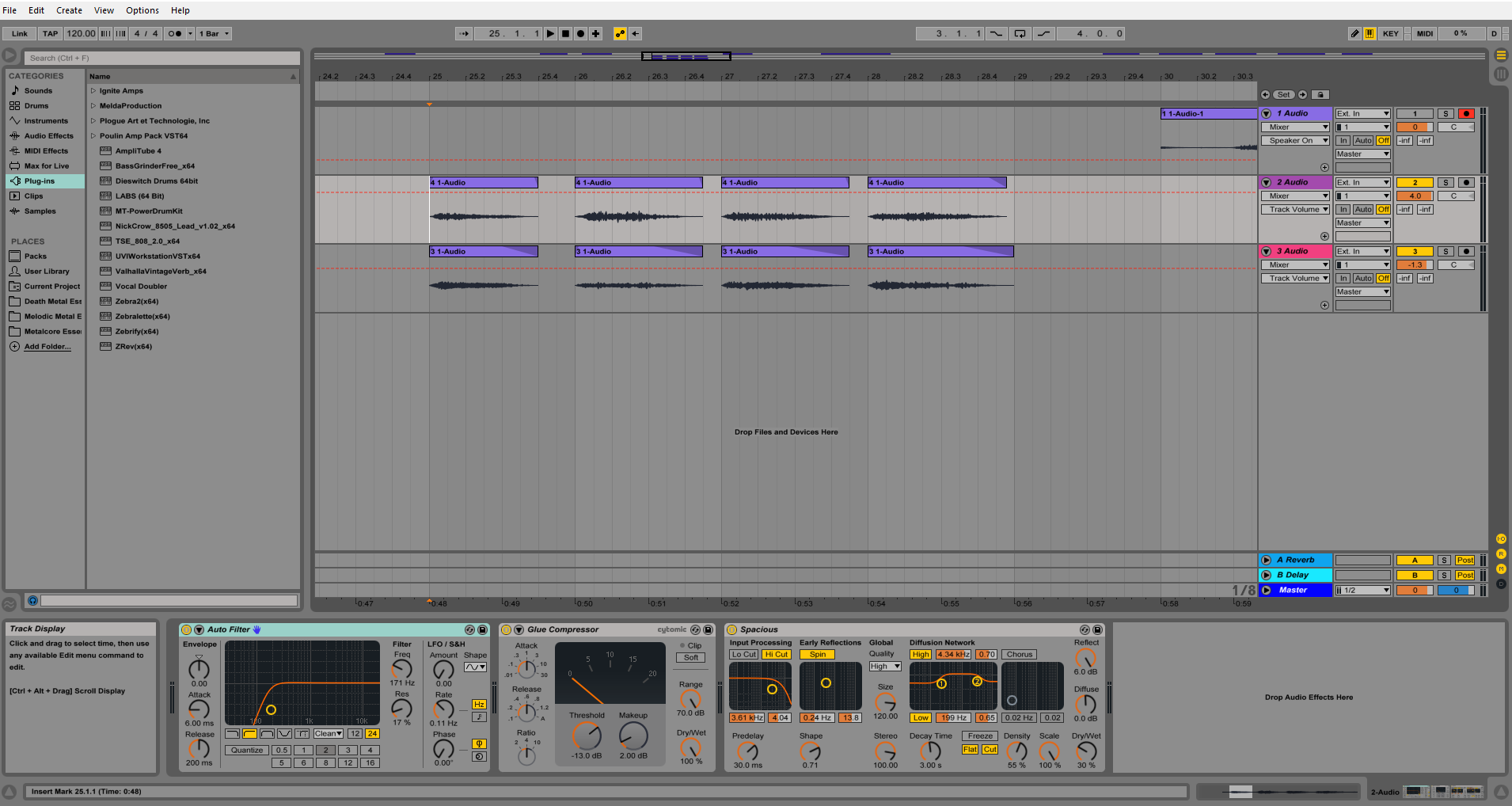Viewport: 1512px width, 806px height.
Task: Click the browser search field
Action: (162, 58)
